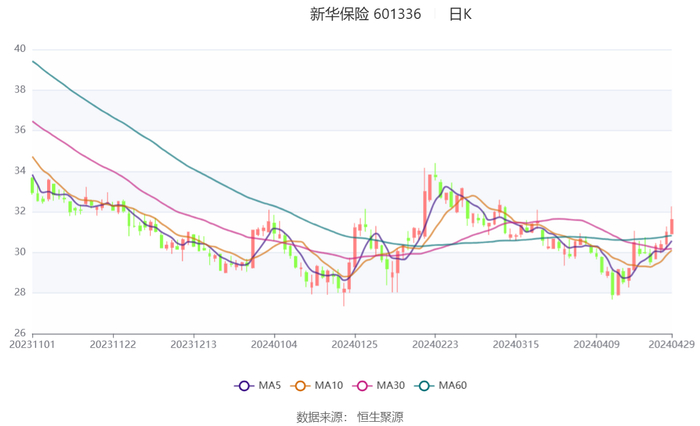Click the data source text 恒生聚源

pyautogui.click(x=380, y=417)
